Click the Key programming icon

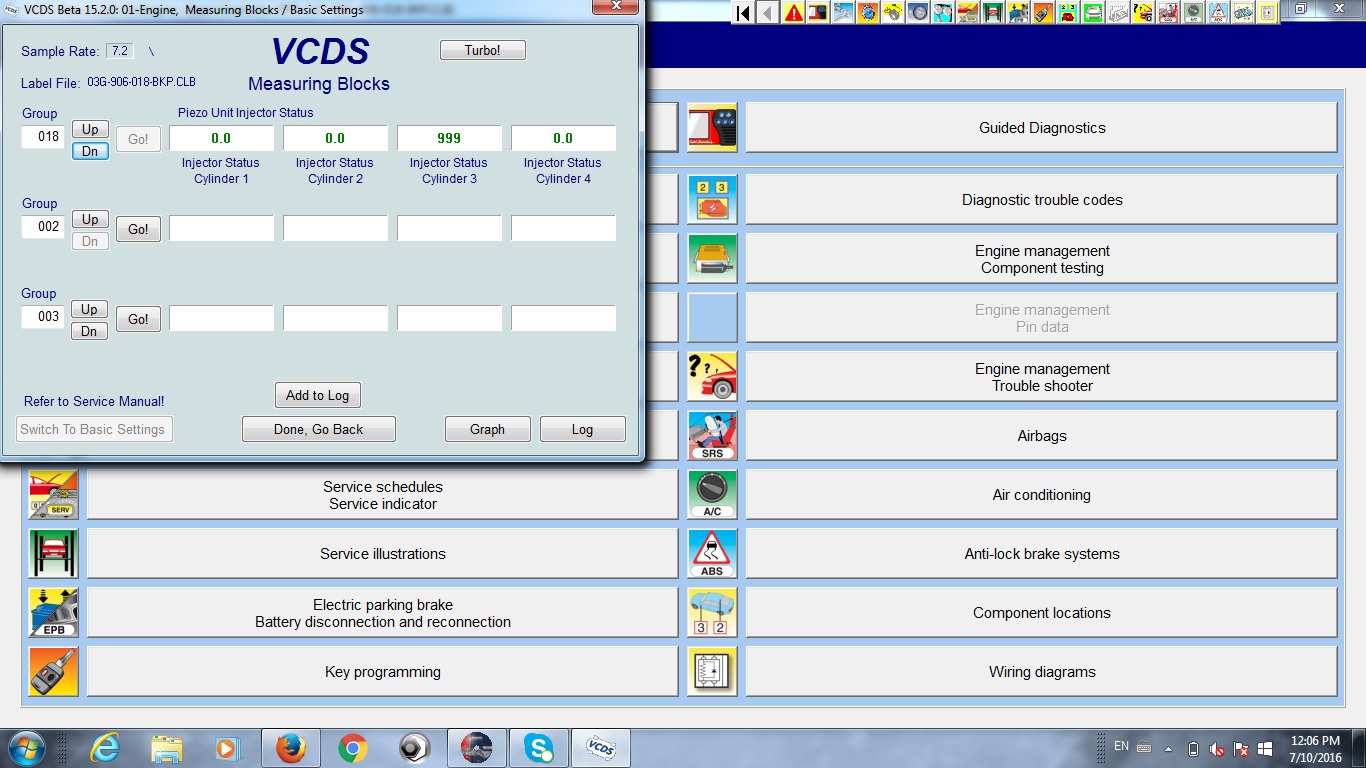tap(53, 672)
